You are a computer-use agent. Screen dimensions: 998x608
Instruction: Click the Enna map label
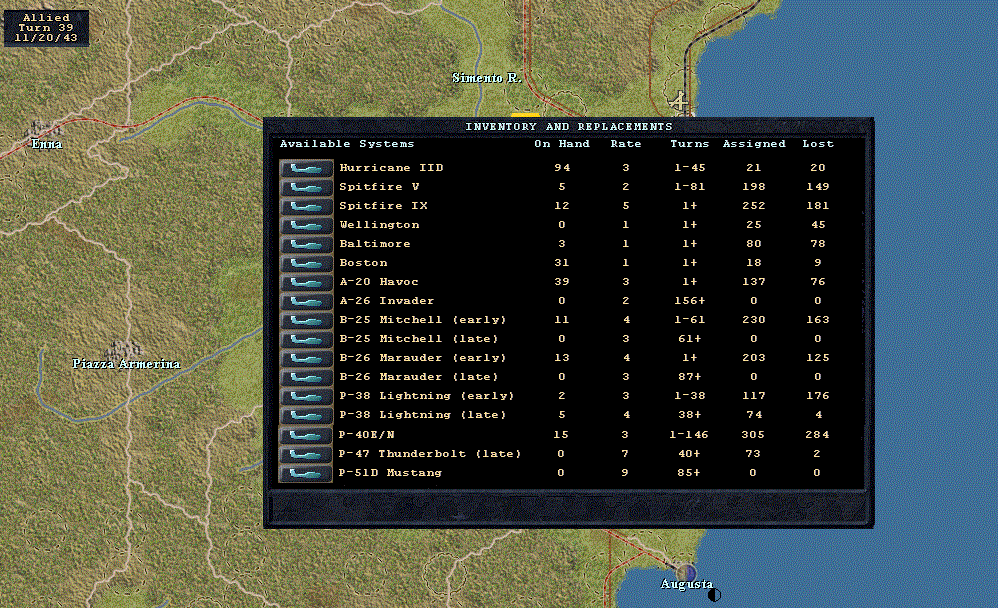(x=47, y=144)
